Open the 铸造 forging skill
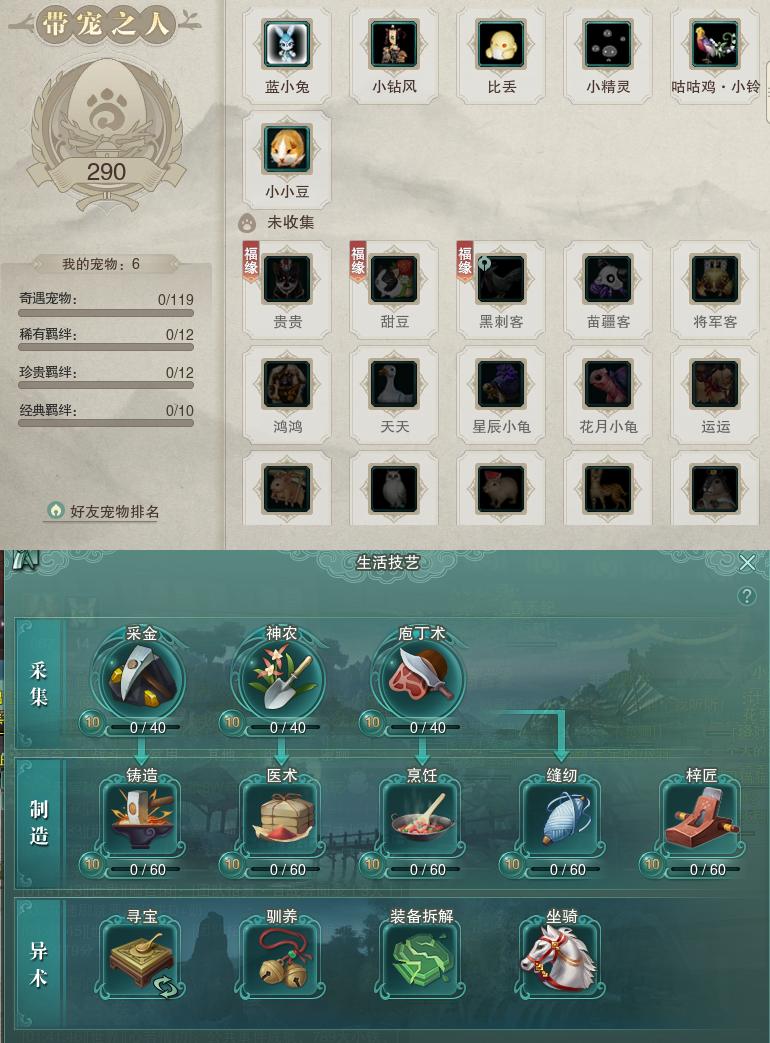The image size is (770, 1043). [x=142, y=818]
